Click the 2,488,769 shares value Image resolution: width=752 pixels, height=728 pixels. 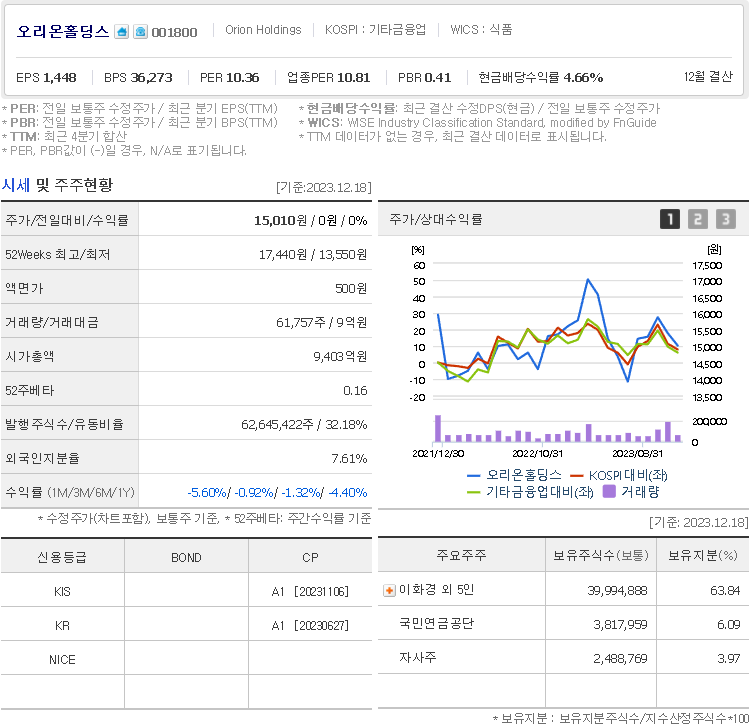620,658
